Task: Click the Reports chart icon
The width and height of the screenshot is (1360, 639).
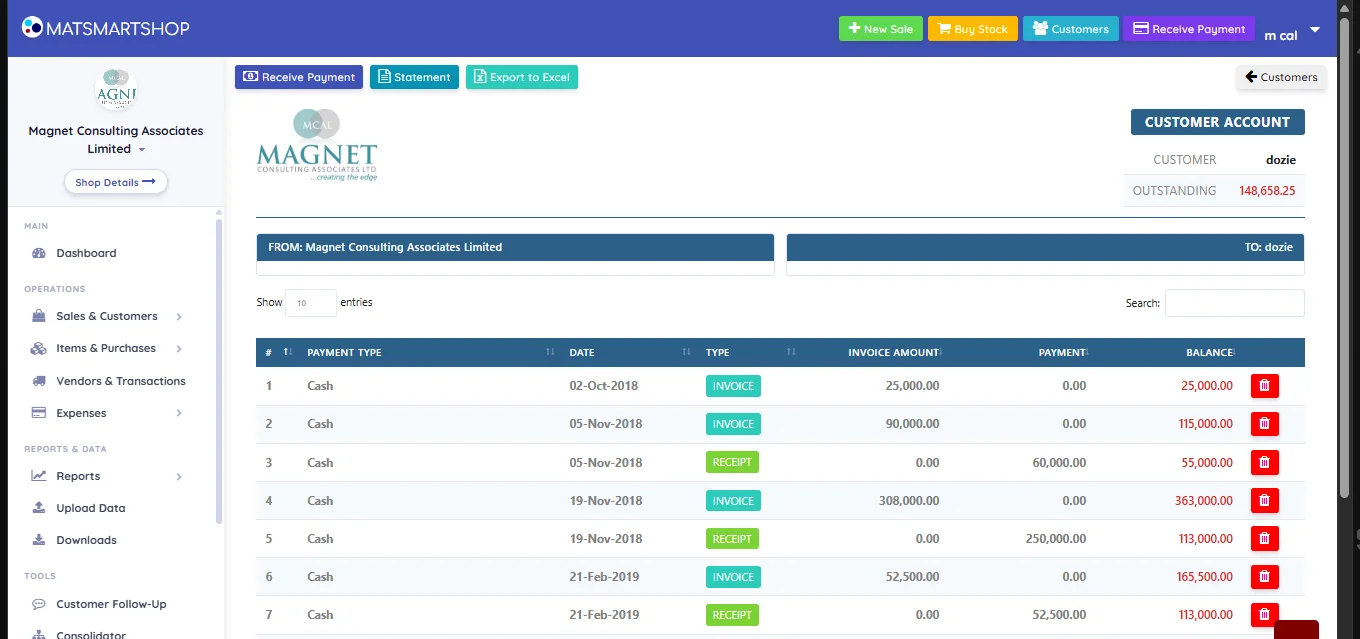Action: 39,476
